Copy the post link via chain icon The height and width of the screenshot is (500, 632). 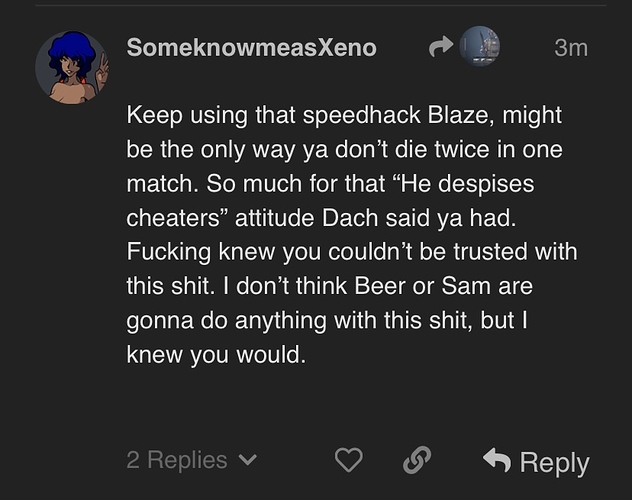416,460
